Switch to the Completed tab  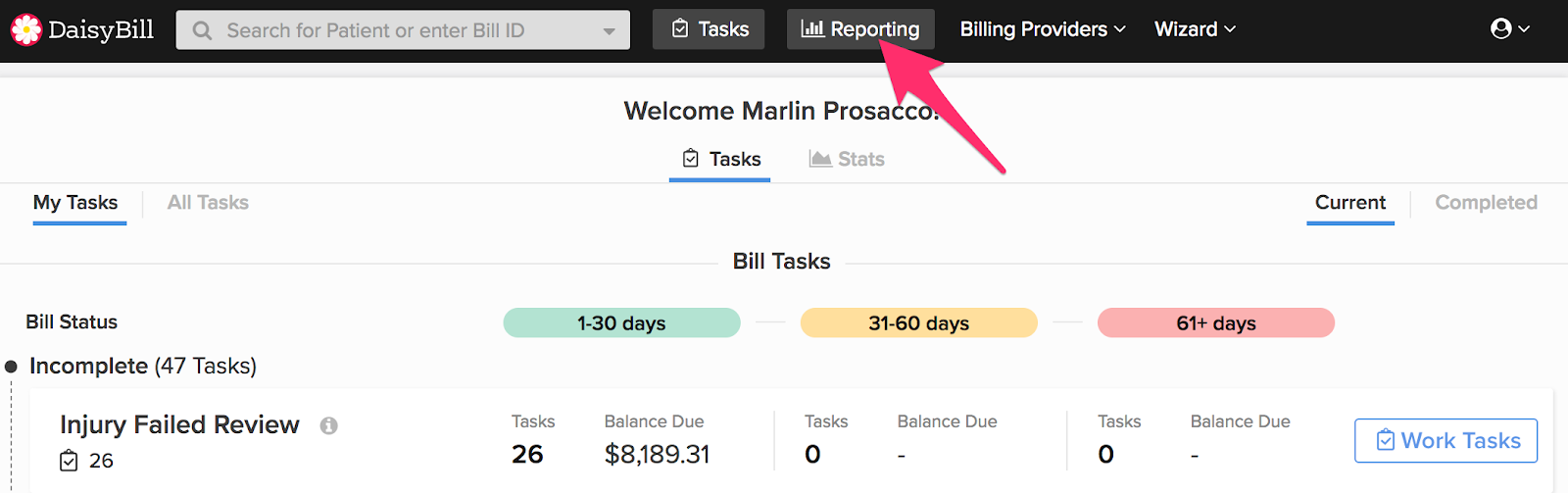coord(1486,203)
